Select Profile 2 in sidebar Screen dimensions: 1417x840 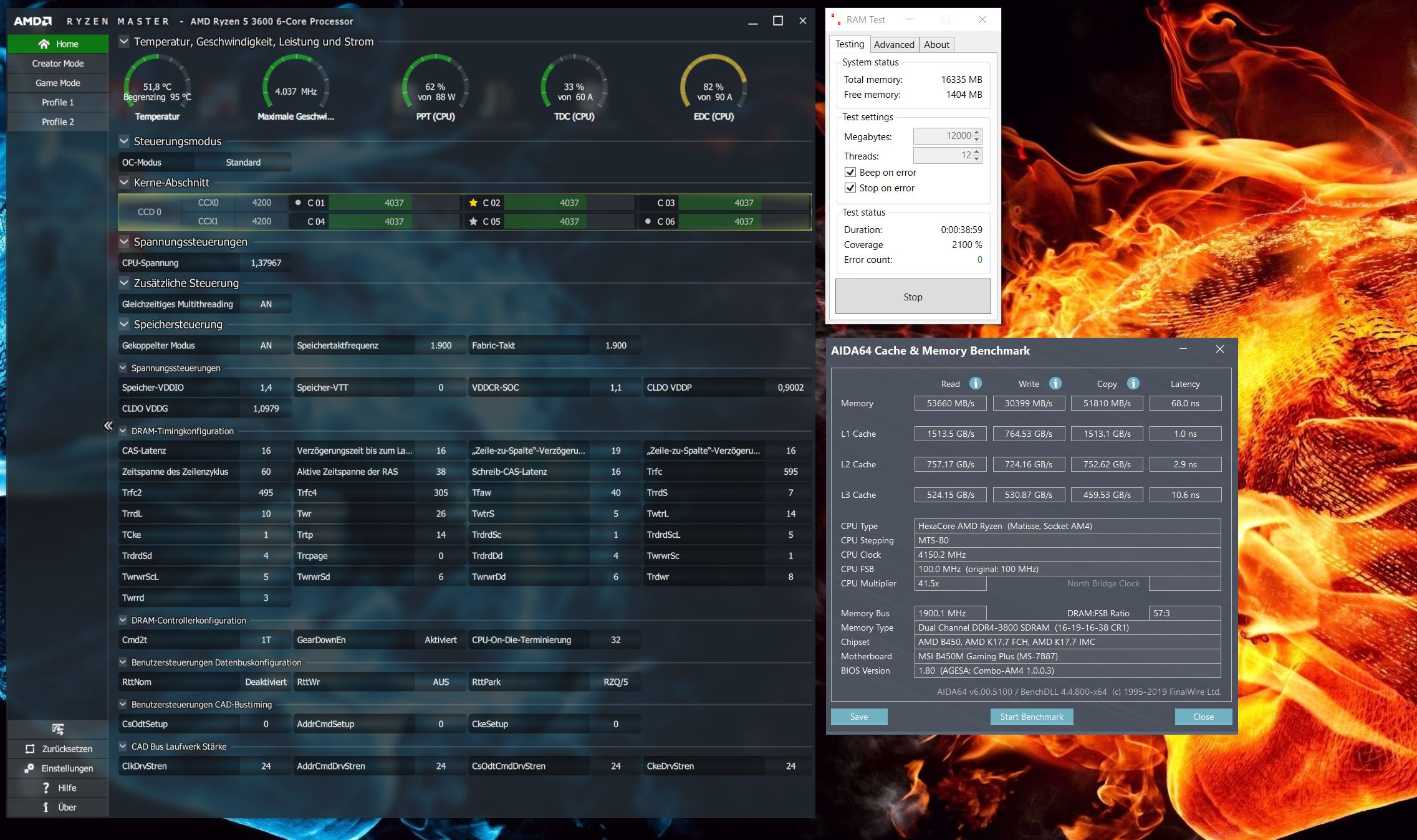coord(58,122)
